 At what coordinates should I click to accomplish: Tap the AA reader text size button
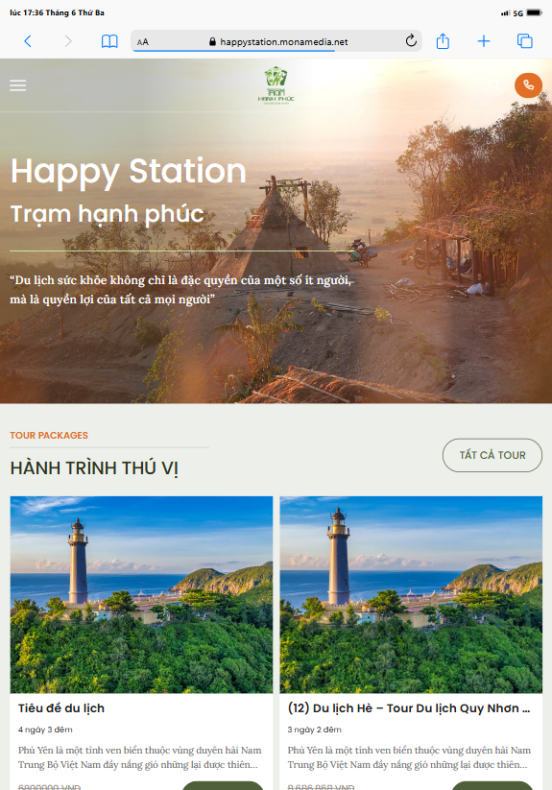click(x=143, y=42)
